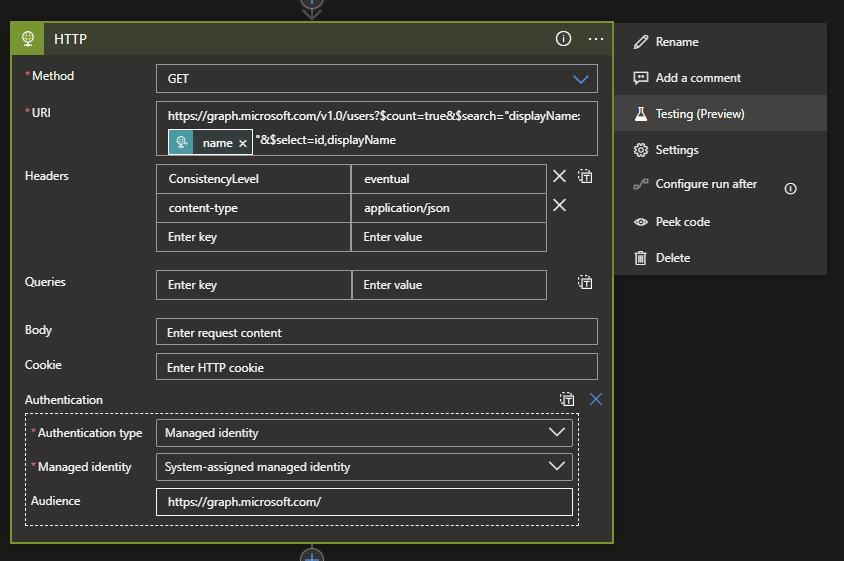Click the gear icon for Settings

tap(641, 150)
